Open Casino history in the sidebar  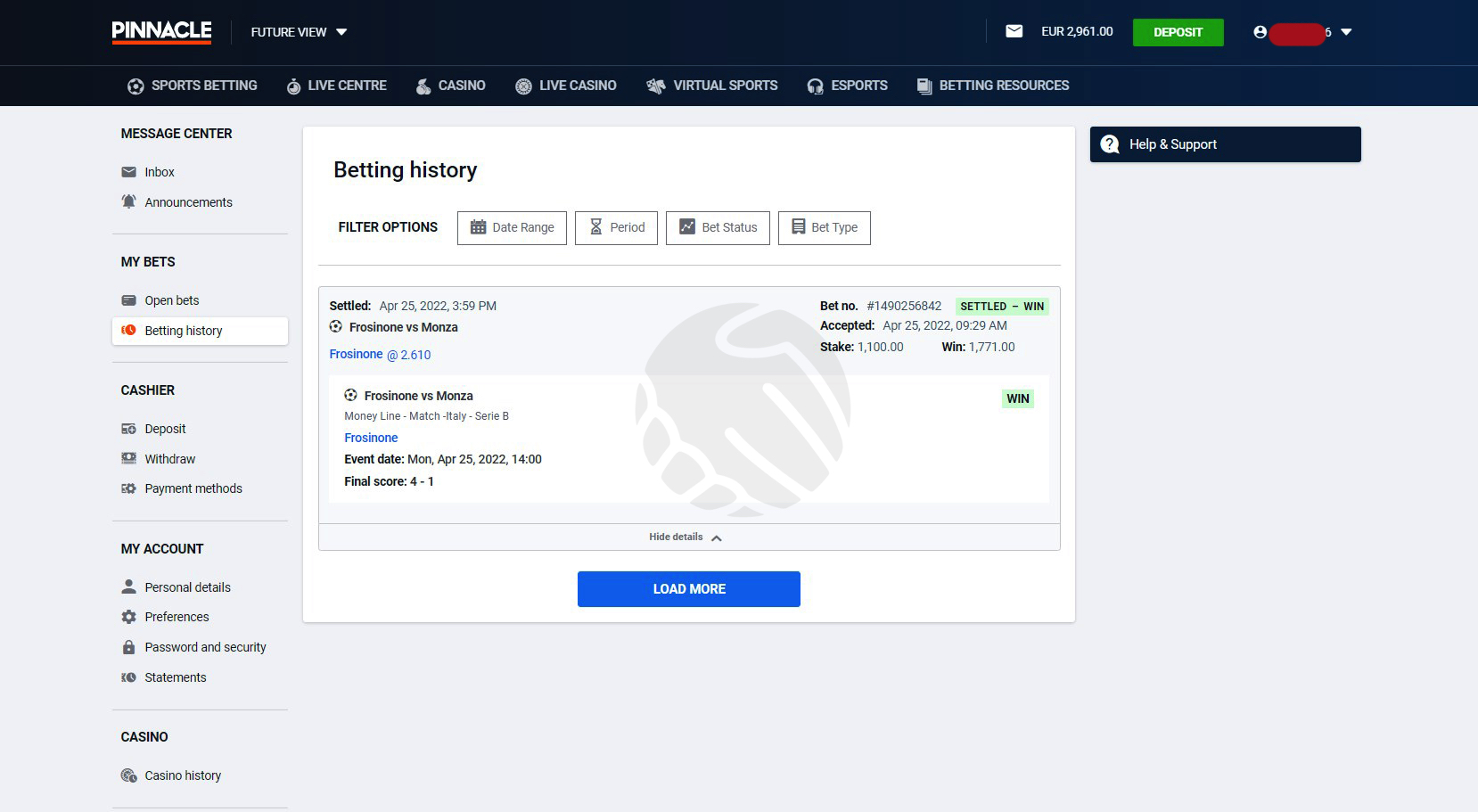[183, 775]
